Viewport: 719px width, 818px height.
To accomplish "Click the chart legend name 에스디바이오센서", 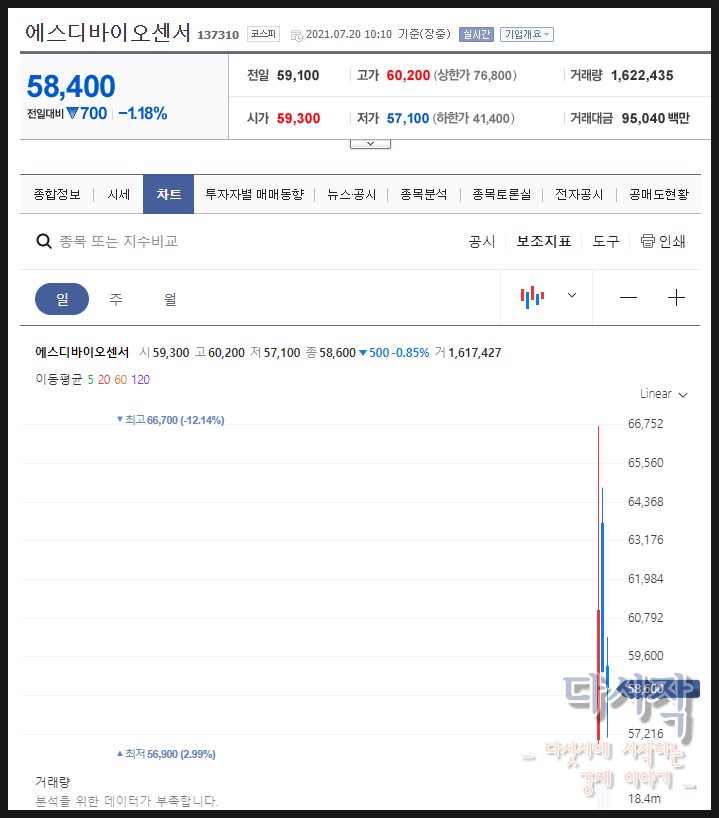I will pyautogui.click(x=82, y=353).
